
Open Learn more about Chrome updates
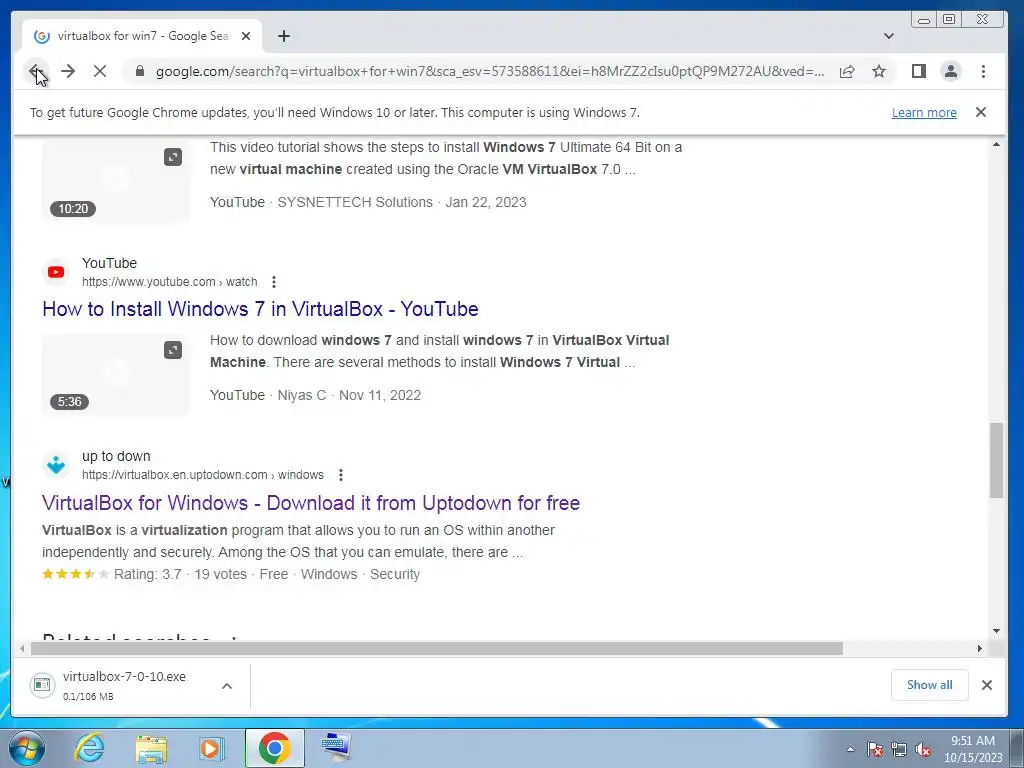click(924, 112)
